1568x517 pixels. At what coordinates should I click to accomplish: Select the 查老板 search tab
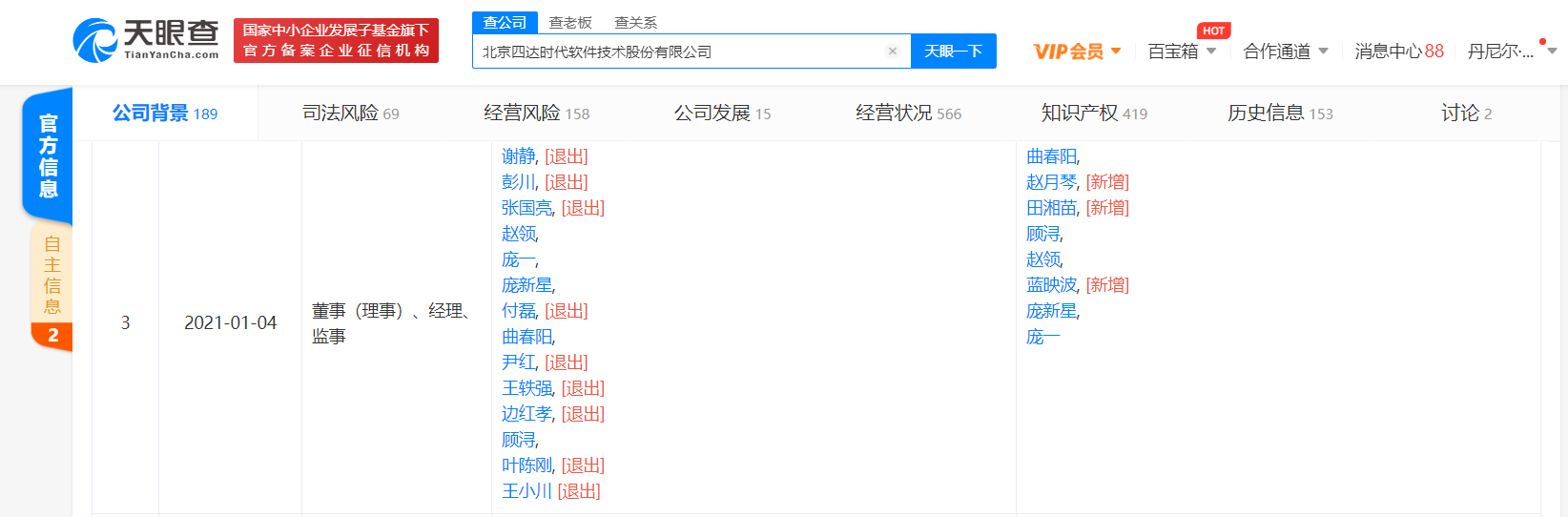pyautogui.click(x=570, y=22)
